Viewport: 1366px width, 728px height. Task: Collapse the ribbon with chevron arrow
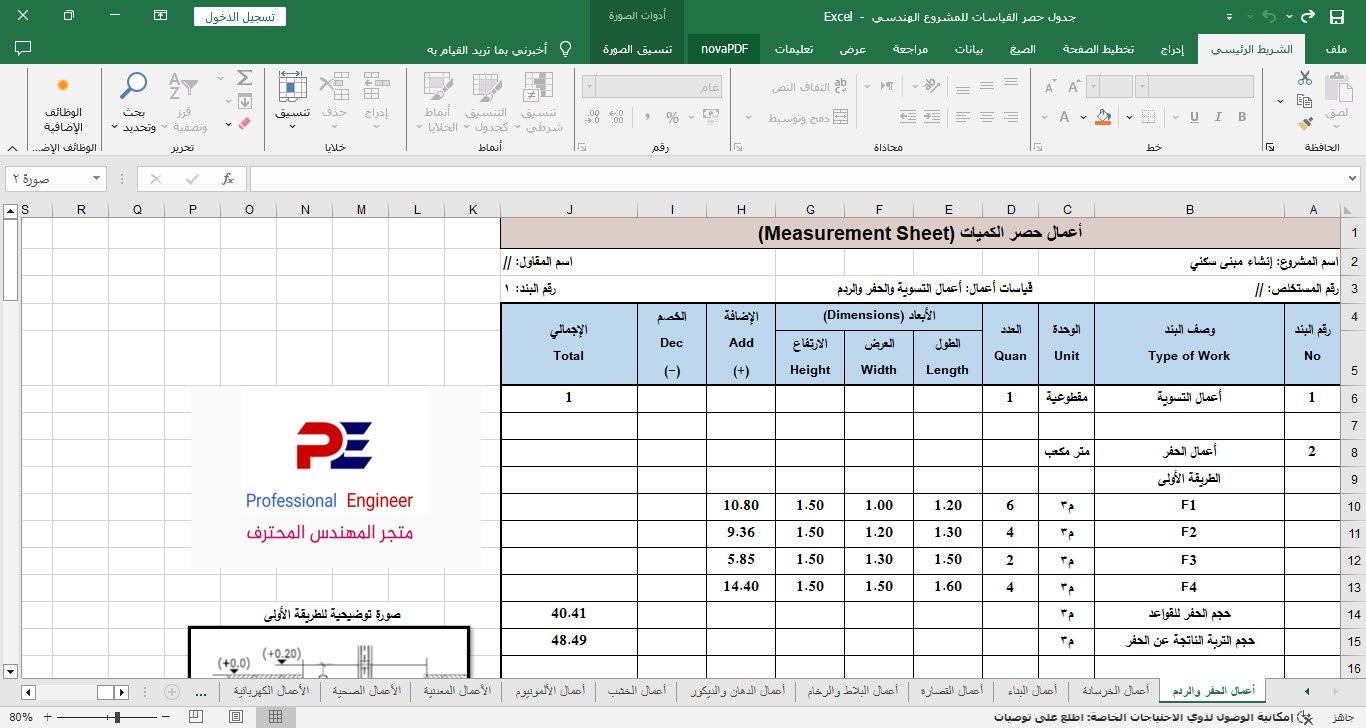coord(10,148)
